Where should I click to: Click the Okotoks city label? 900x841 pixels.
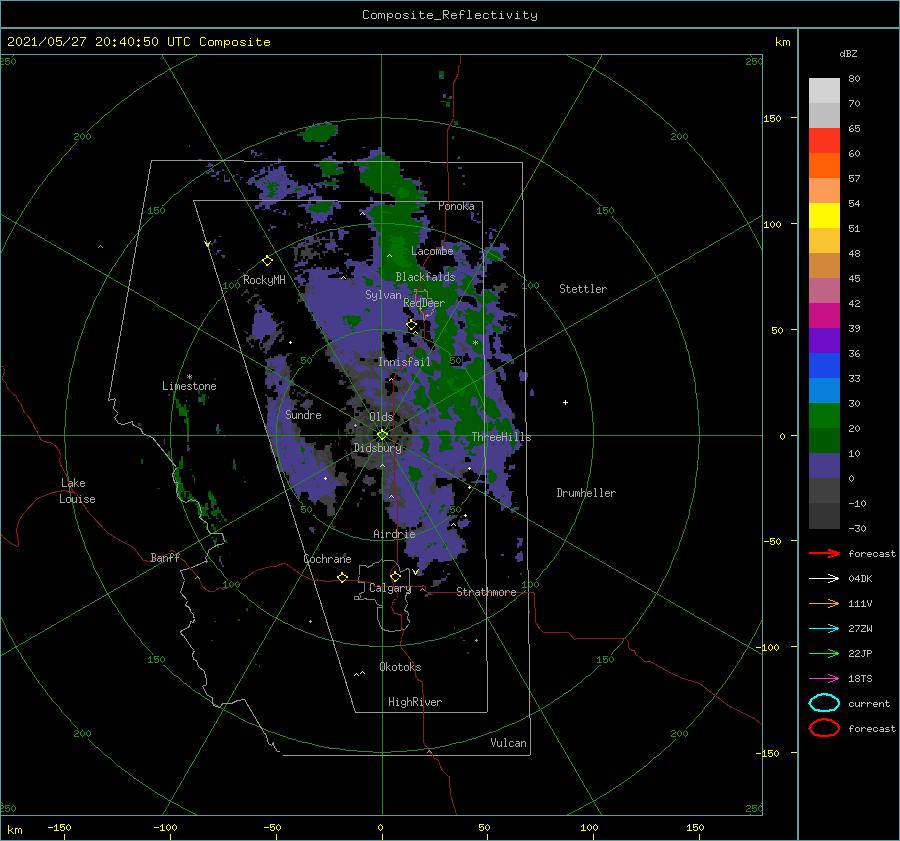pyautogui.click(x=400, y=667)
